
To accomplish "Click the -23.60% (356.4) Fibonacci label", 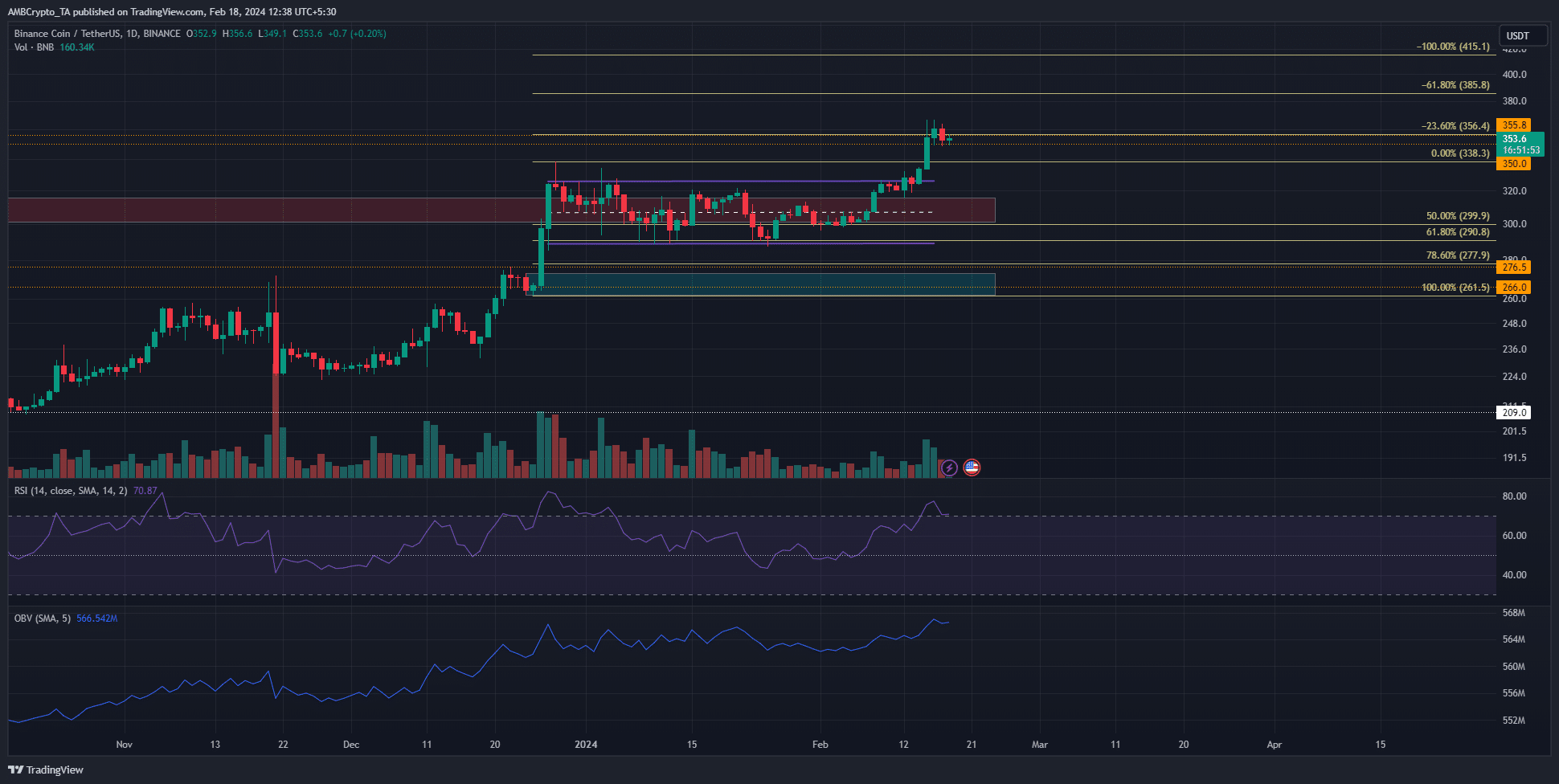I will tap(1455, 126).
